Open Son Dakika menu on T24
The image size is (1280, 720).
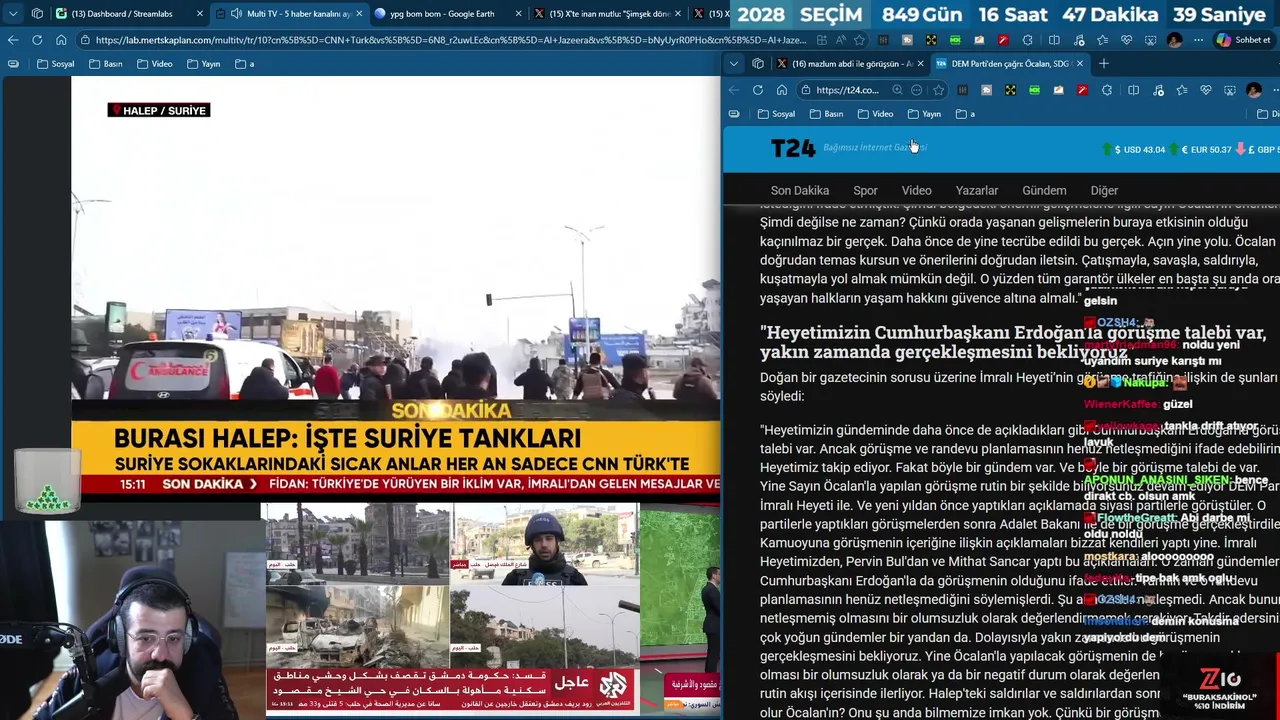800,190
